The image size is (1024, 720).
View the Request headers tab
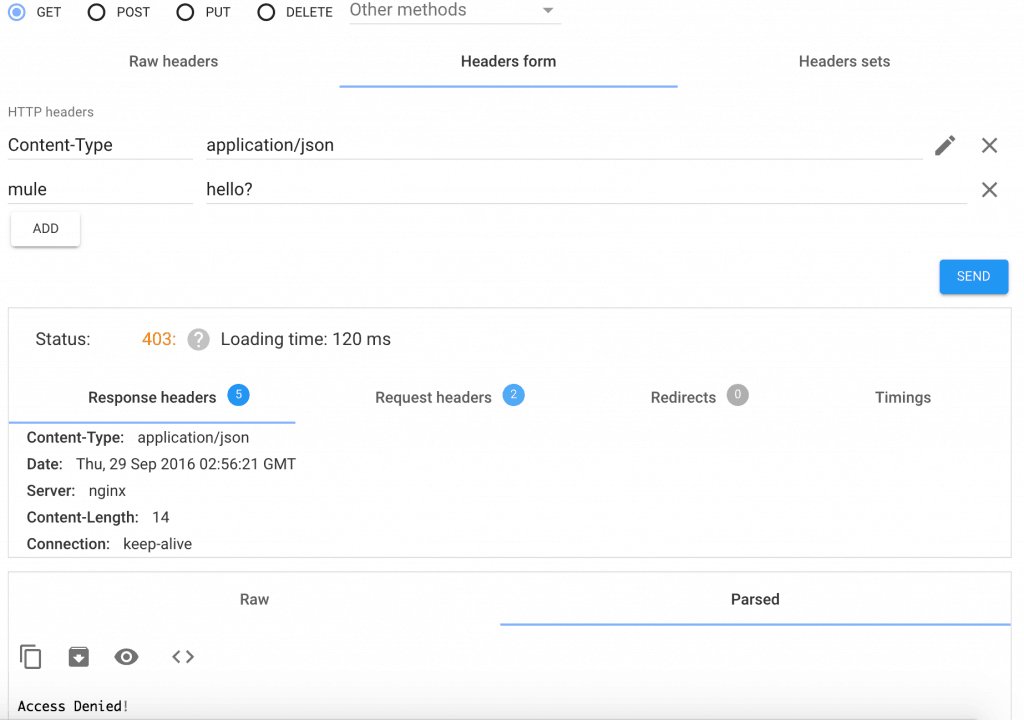point(433,396)
